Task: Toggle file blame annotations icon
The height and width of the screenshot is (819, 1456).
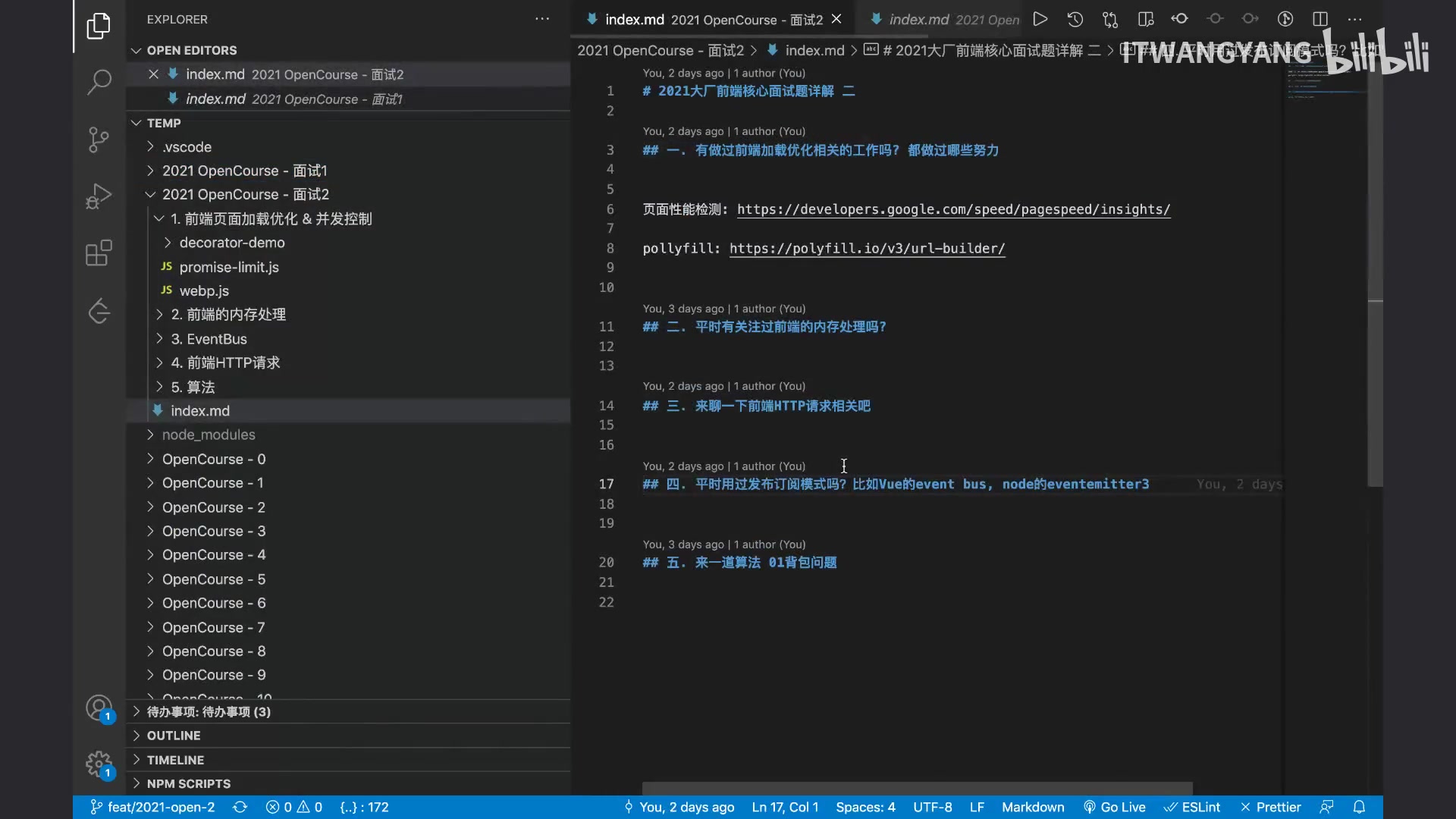Action: (1285, 19)
